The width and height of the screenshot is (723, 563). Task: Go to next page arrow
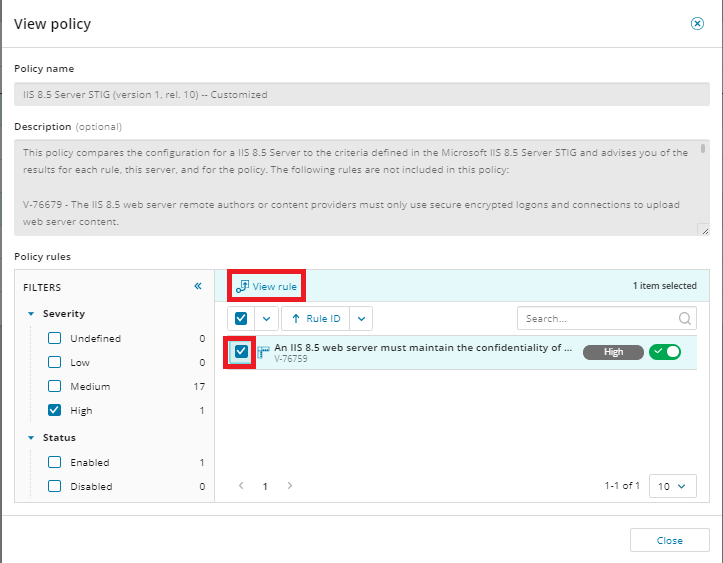(x=290, y=486)
